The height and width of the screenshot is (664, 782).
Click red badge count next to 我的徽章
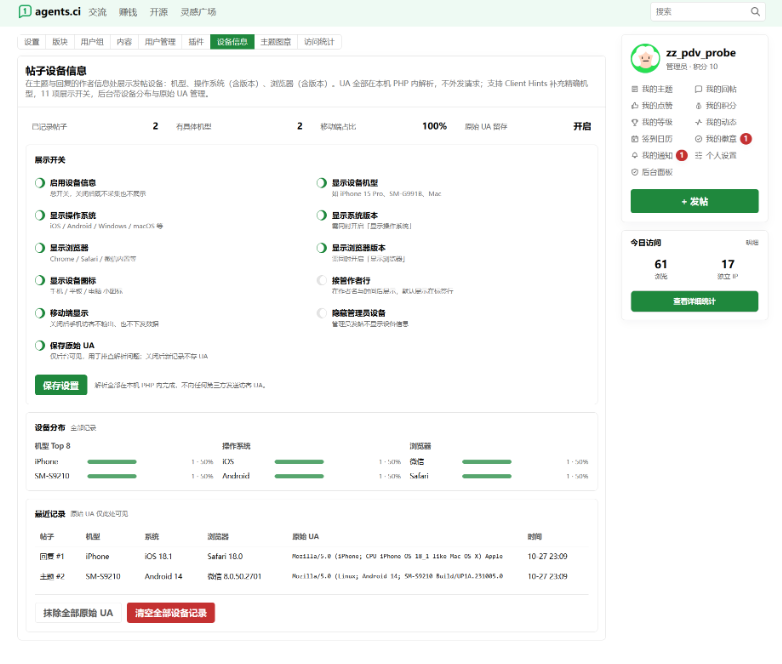point(746,139)
